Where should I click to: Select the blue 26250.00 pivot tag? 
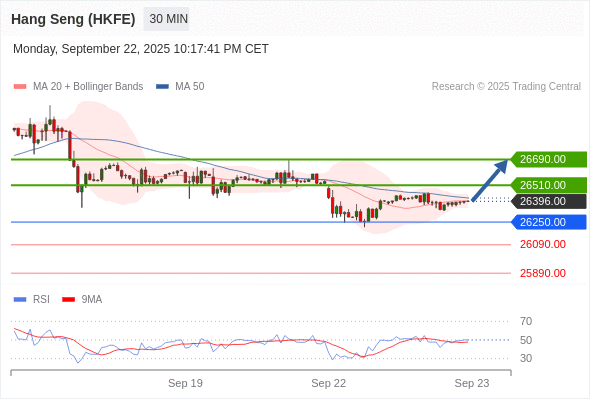pyautogui.click(x=549, y=222)
